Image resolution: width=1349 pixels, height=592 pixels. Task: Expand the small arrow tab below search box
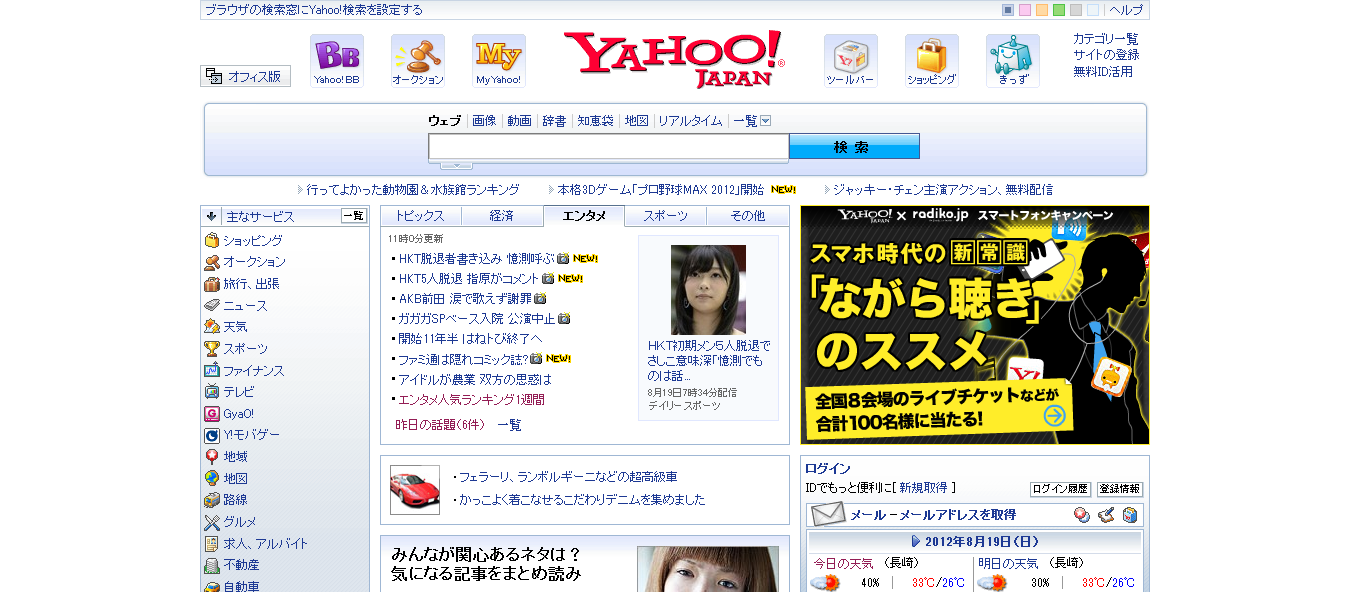[x=456, y=165]
